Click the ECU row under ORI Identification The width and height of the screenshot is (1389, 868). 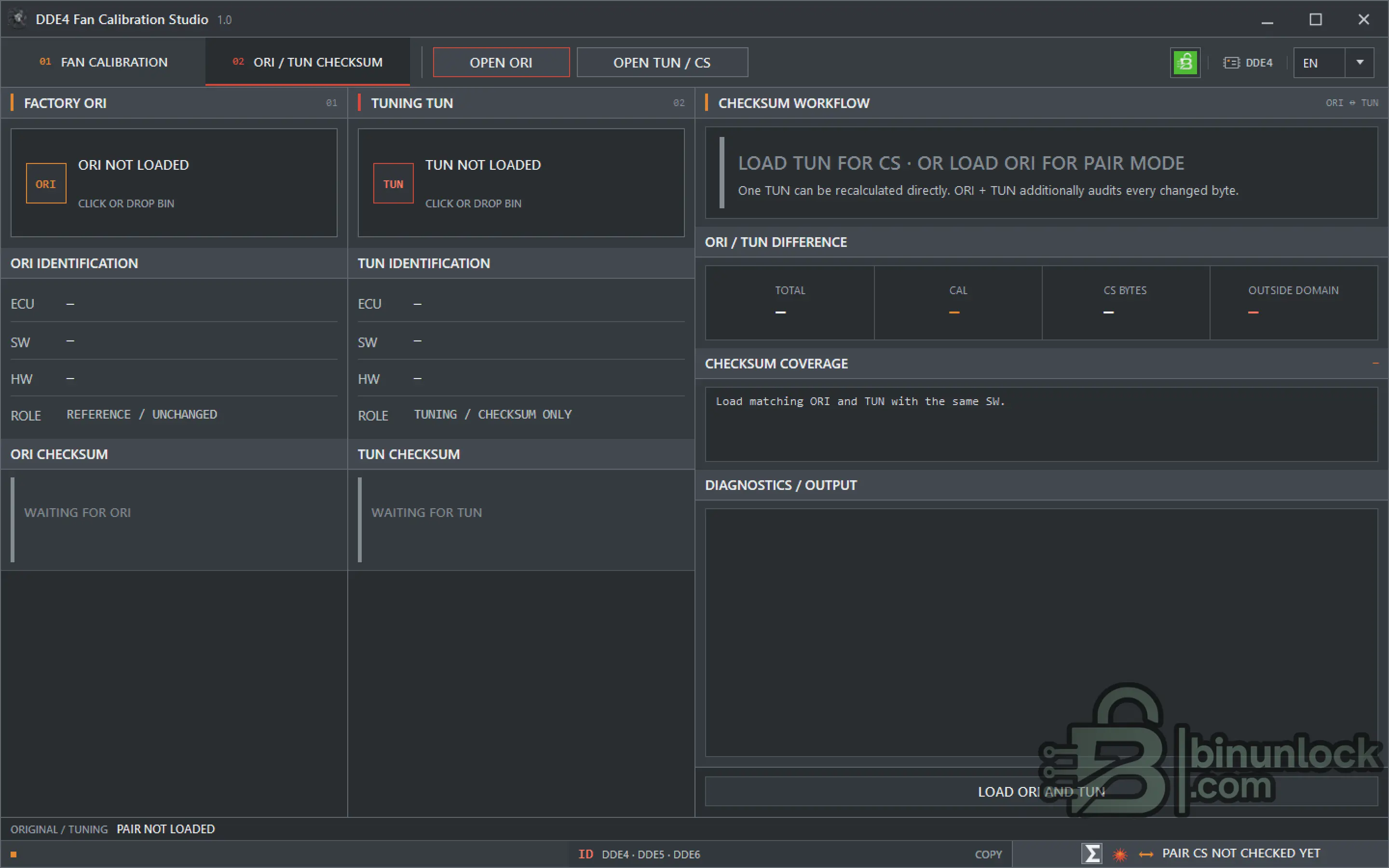pyautogui.click(x=174, y=304)
